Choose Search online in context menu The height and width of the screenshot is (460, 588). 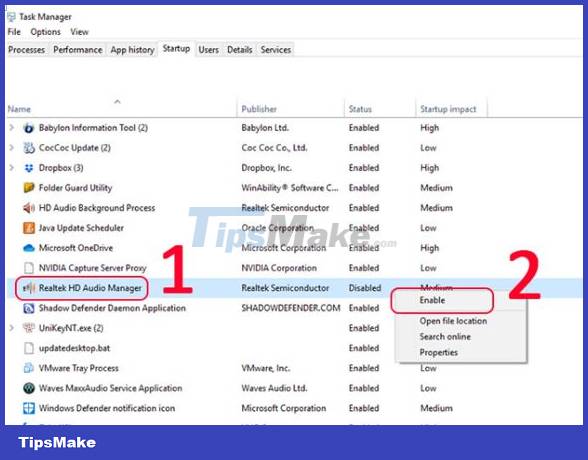click(445, 337)
